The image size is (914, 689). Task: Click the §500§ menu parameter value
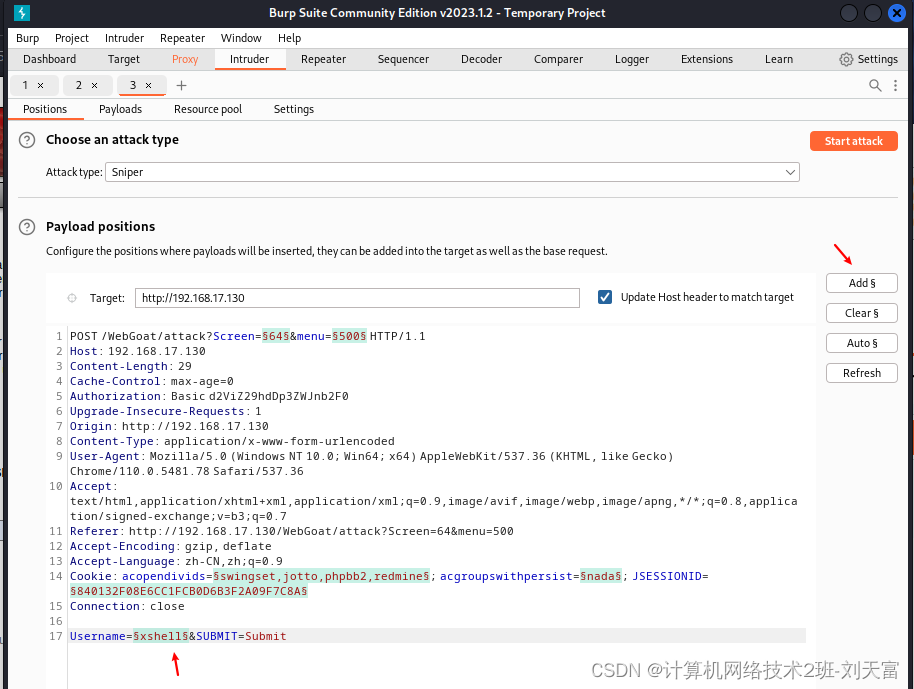(349, 336)
